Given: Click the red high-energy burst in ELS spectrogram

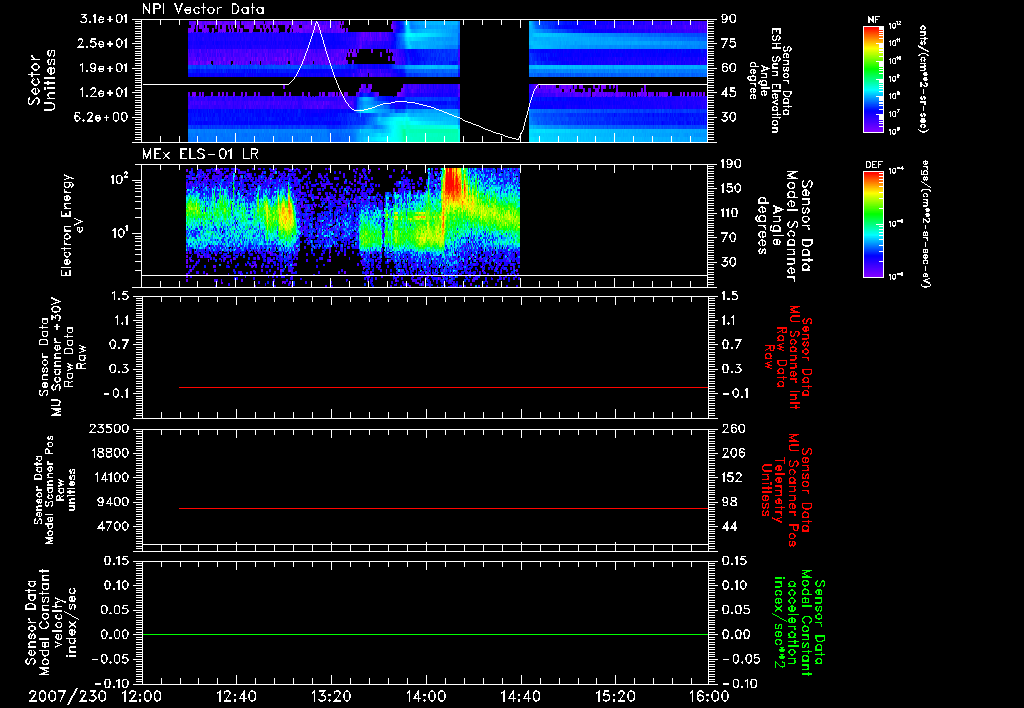Looking at the screenshot, I should pyautogui.click(x=454, y=184).
